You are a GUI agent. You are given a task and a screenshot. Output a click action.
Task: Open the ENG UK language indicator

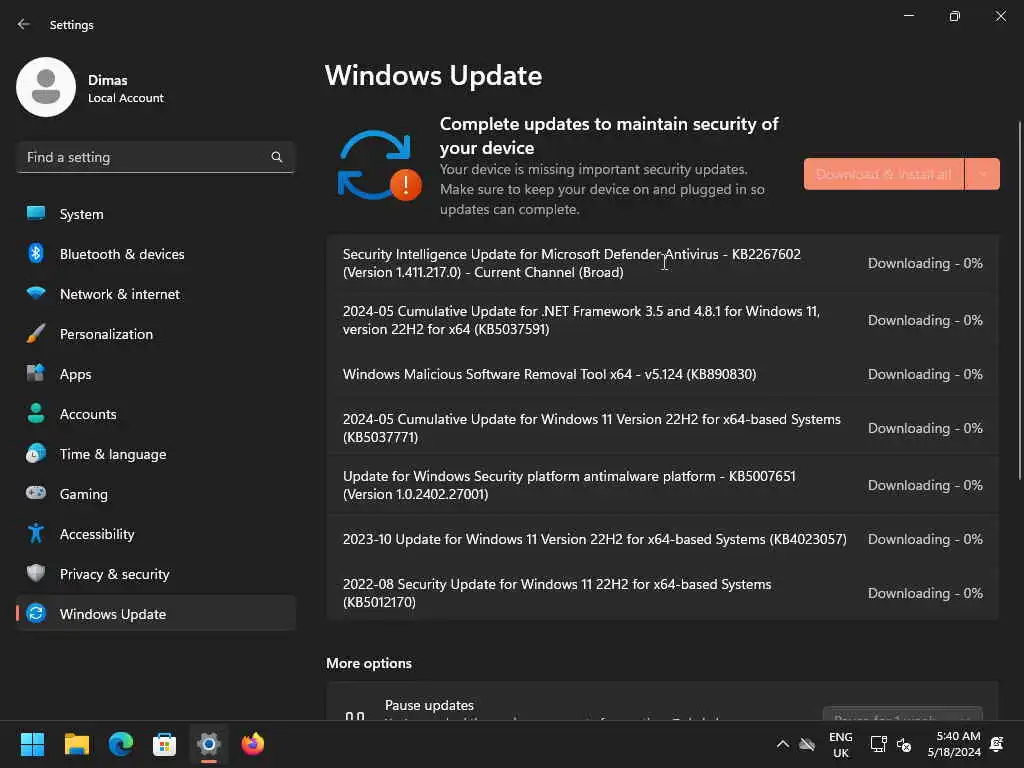click(x=840, y=744)
